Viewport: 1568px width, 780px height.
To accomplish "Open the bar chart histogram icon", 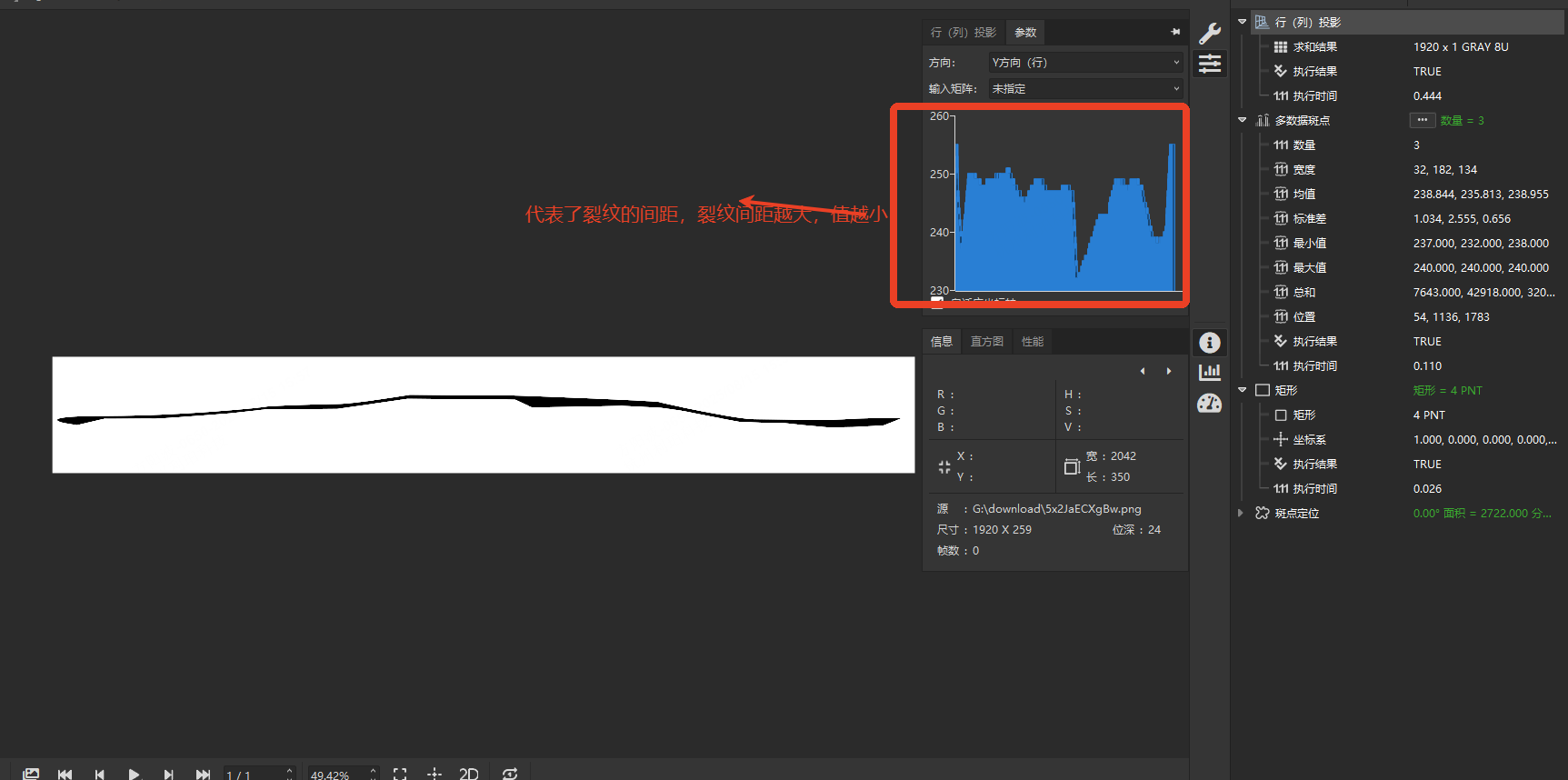I will [1210, 372].
